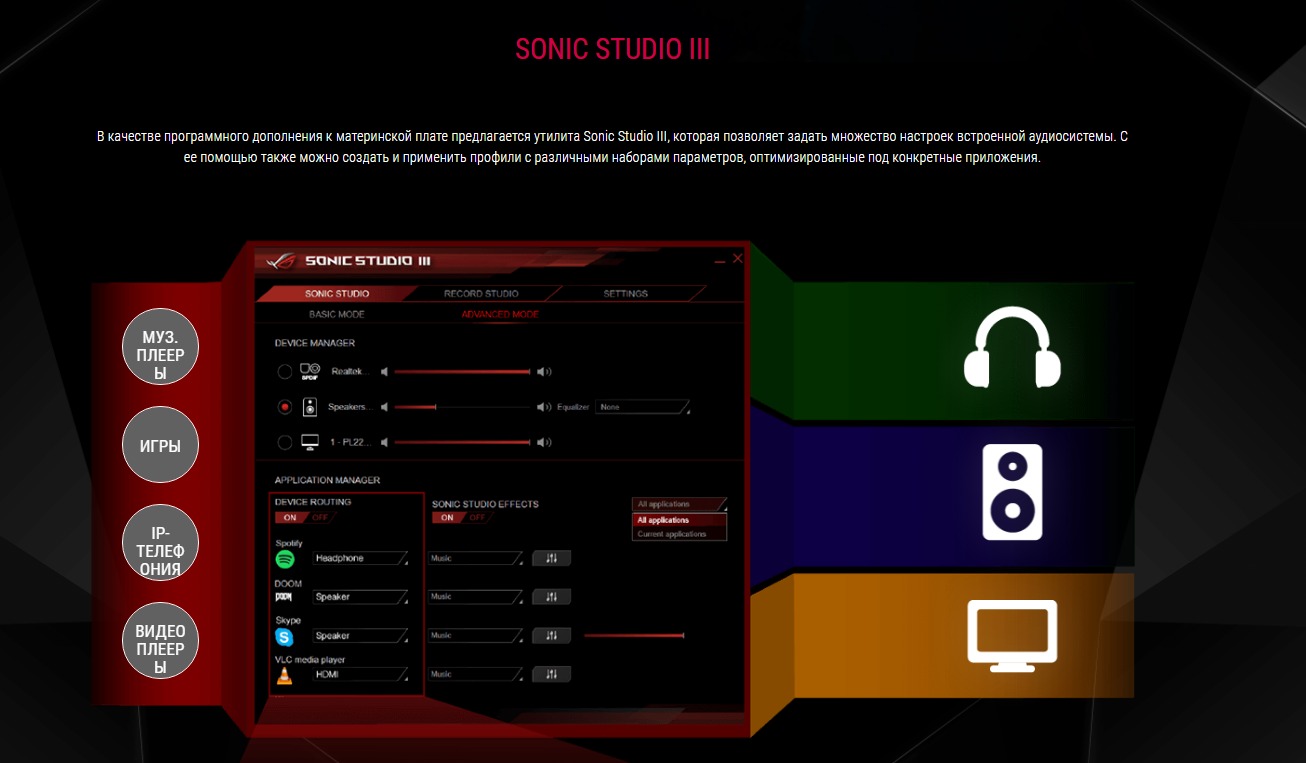
Task: Close the Sonic Studio III window
Action: [738, 259]
